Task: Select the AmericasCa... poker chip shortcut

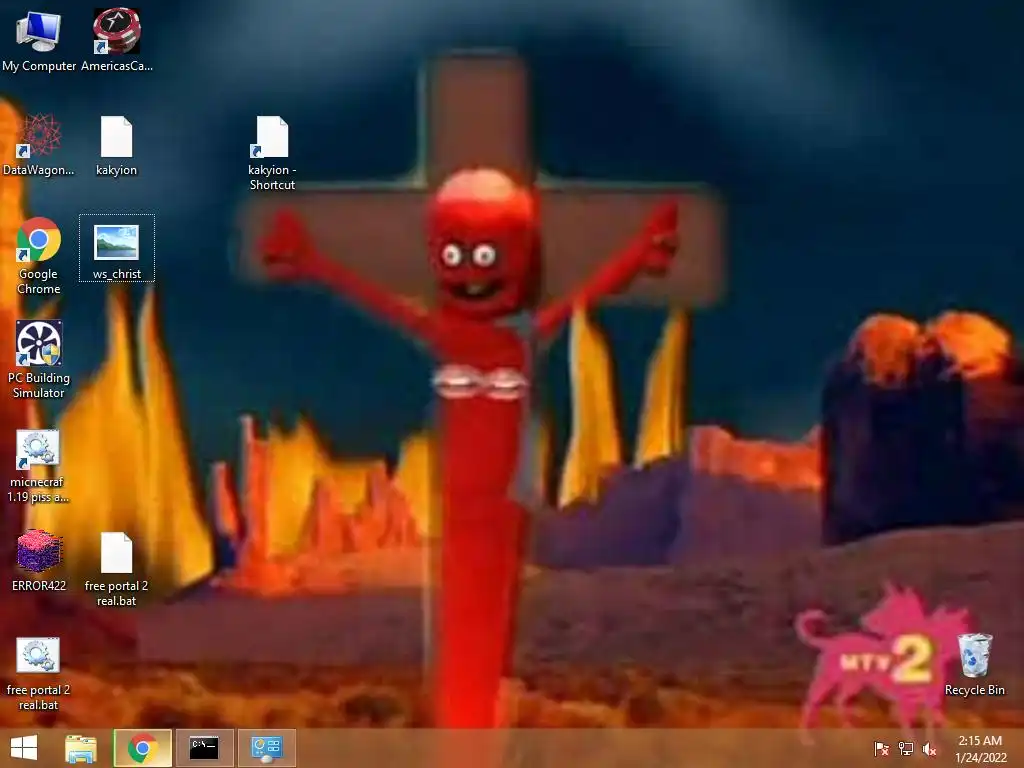Action: [116, 39]
